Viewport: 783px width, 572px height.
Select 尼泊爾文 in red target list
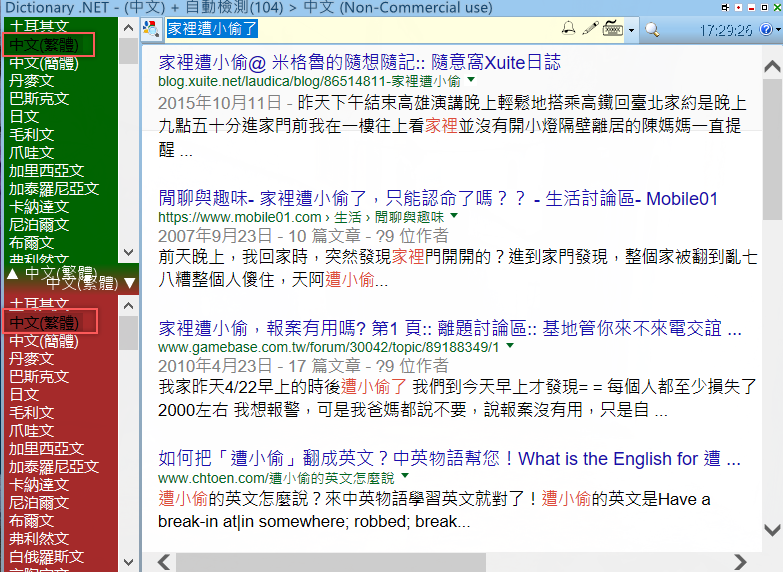pos(39,503)
